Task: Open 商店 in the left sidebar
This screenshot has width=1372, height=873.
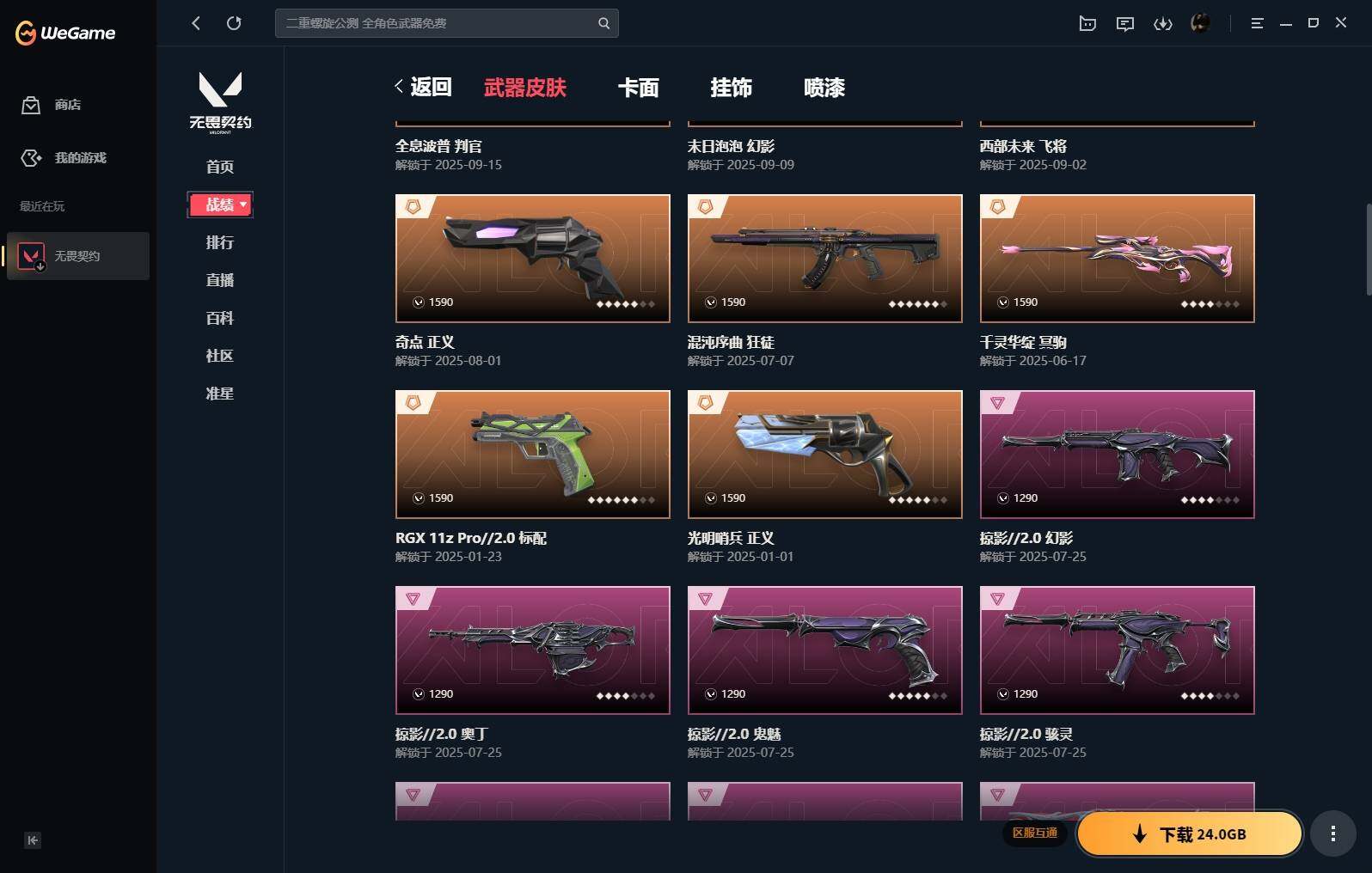Action: click(67, 105)
